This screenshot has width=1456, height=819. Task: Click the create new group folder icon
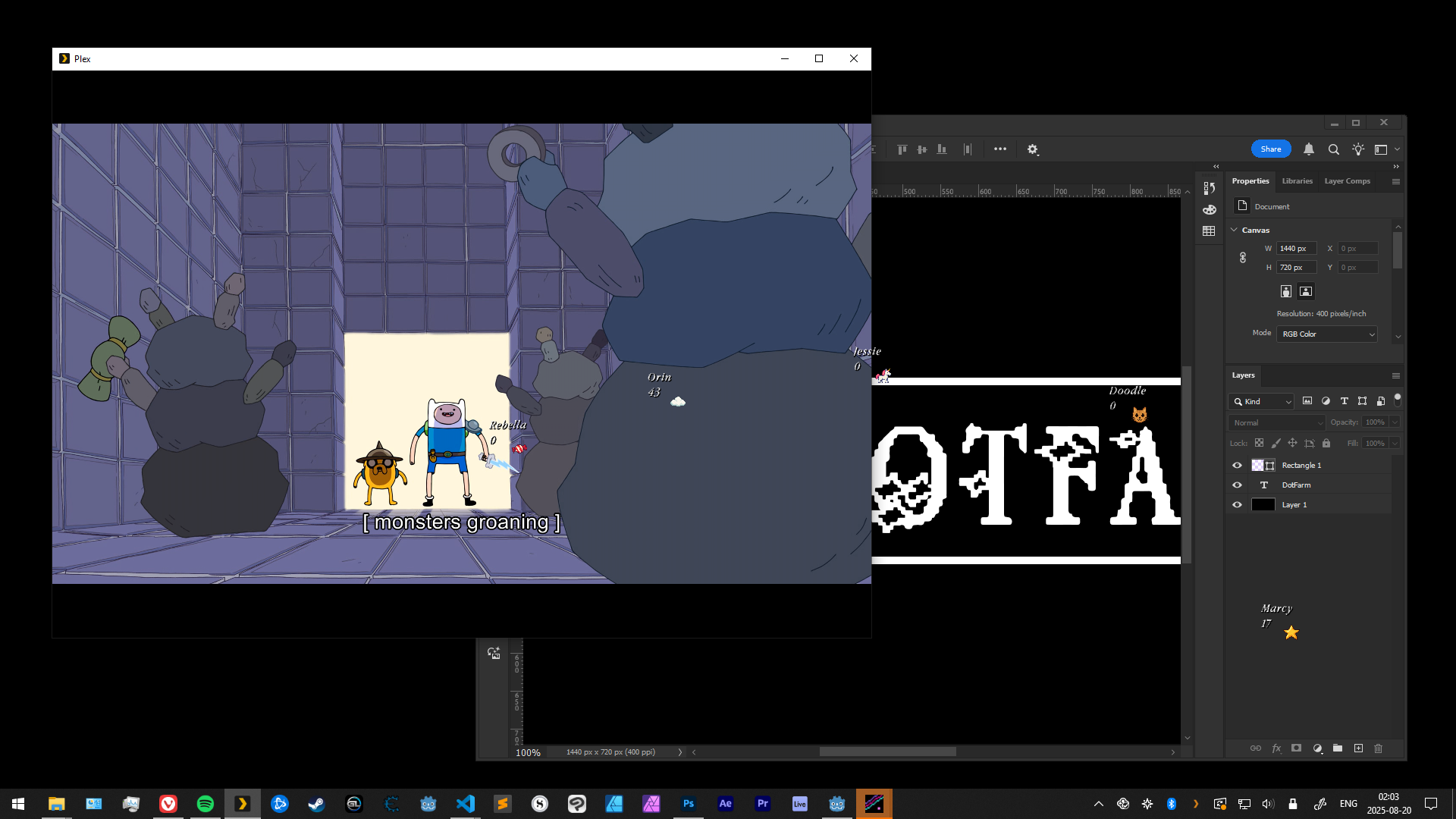click(x=1338, y=748)
